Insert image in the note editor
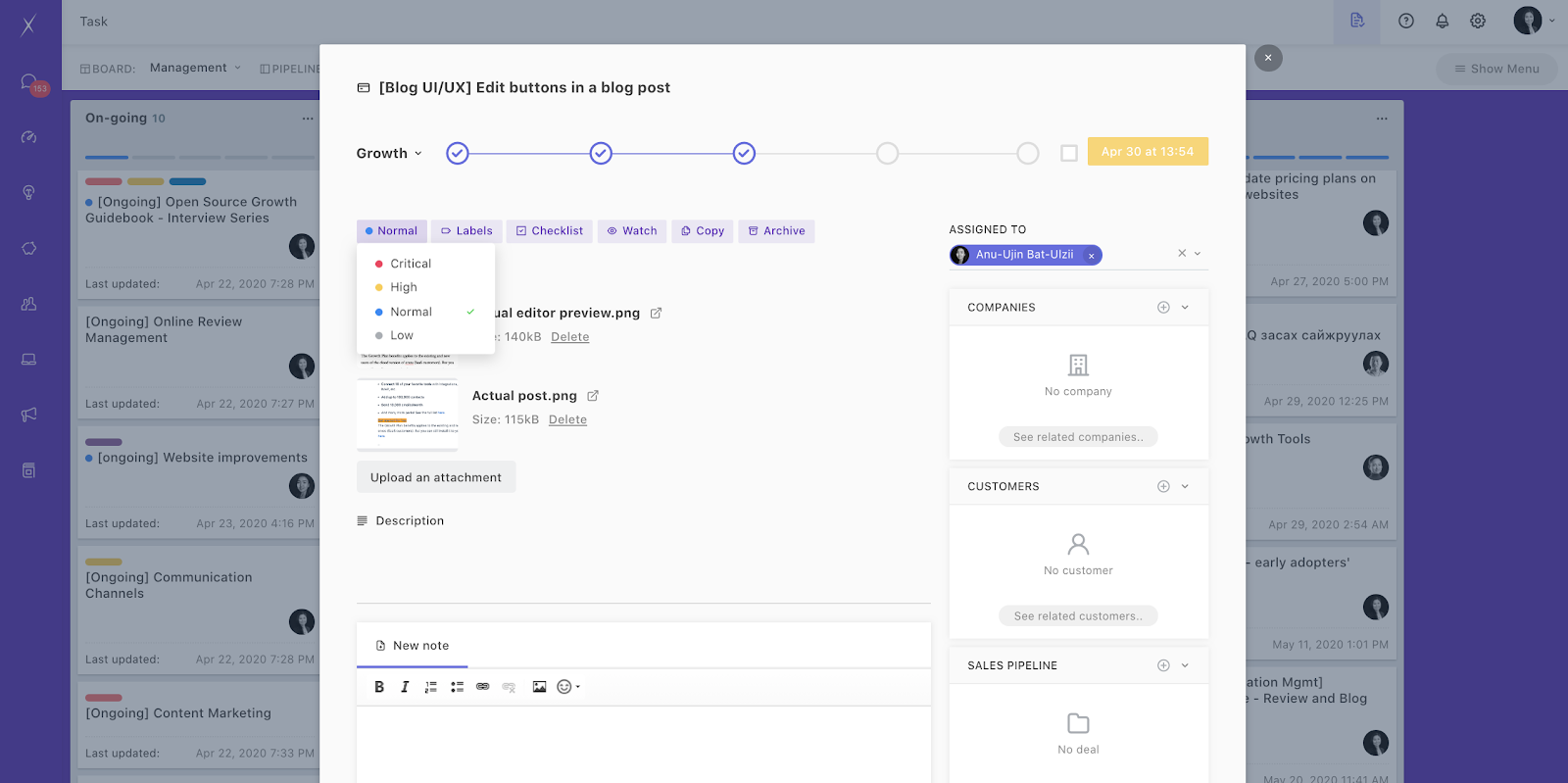This screenshot has width=1568, height=783. tap(539, 687)
